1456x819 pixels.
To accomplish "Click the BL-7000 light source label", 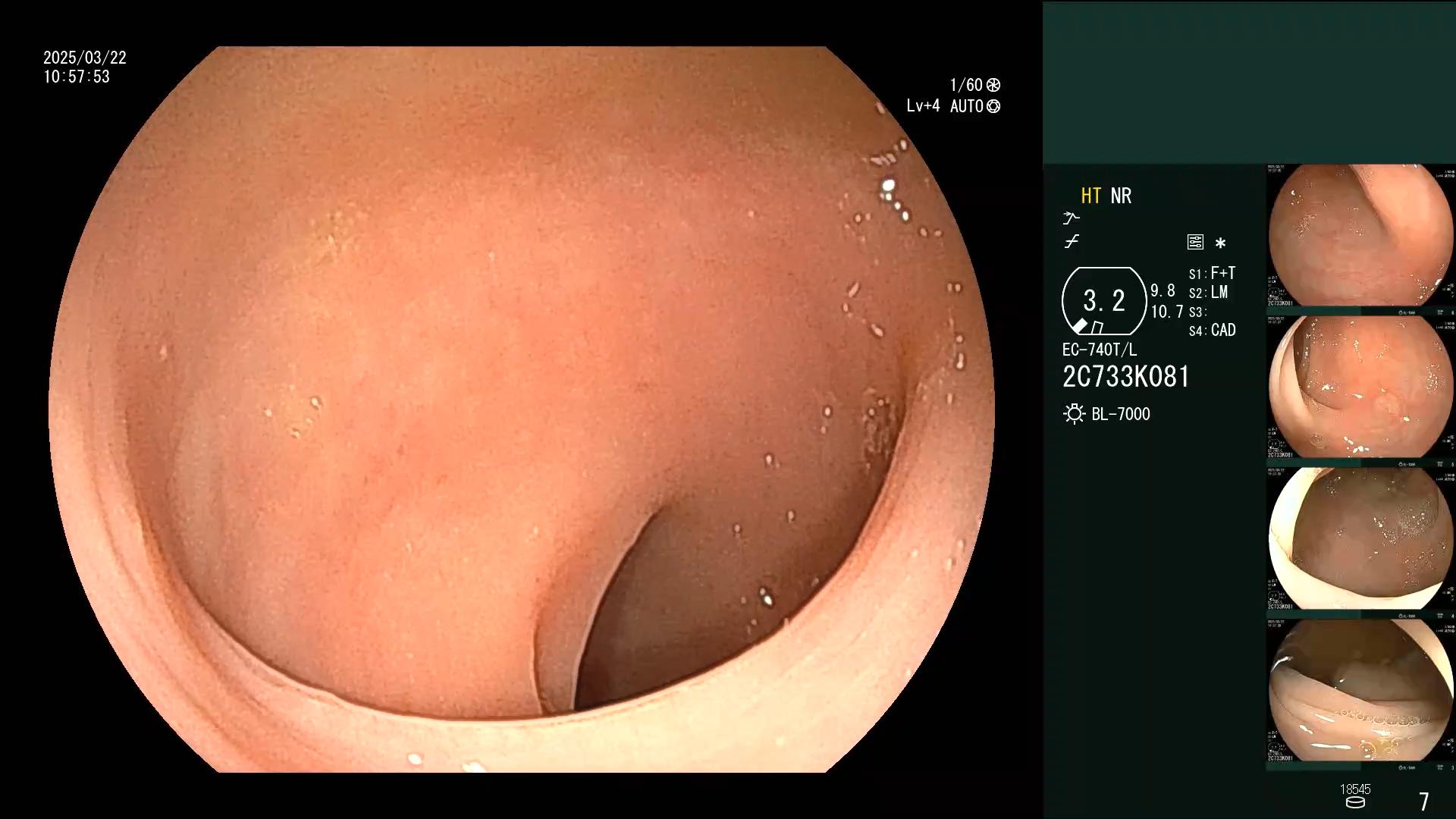I will click(x=1120, y=414).
